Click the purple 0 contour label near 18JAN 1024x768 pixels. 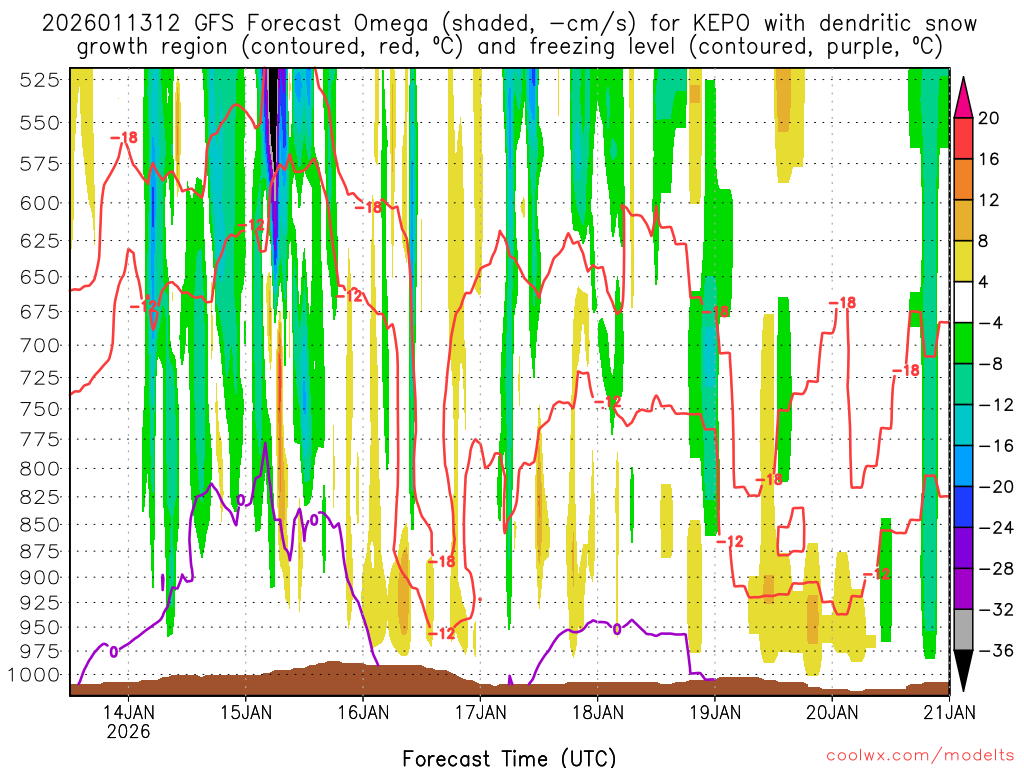(617, 629)
